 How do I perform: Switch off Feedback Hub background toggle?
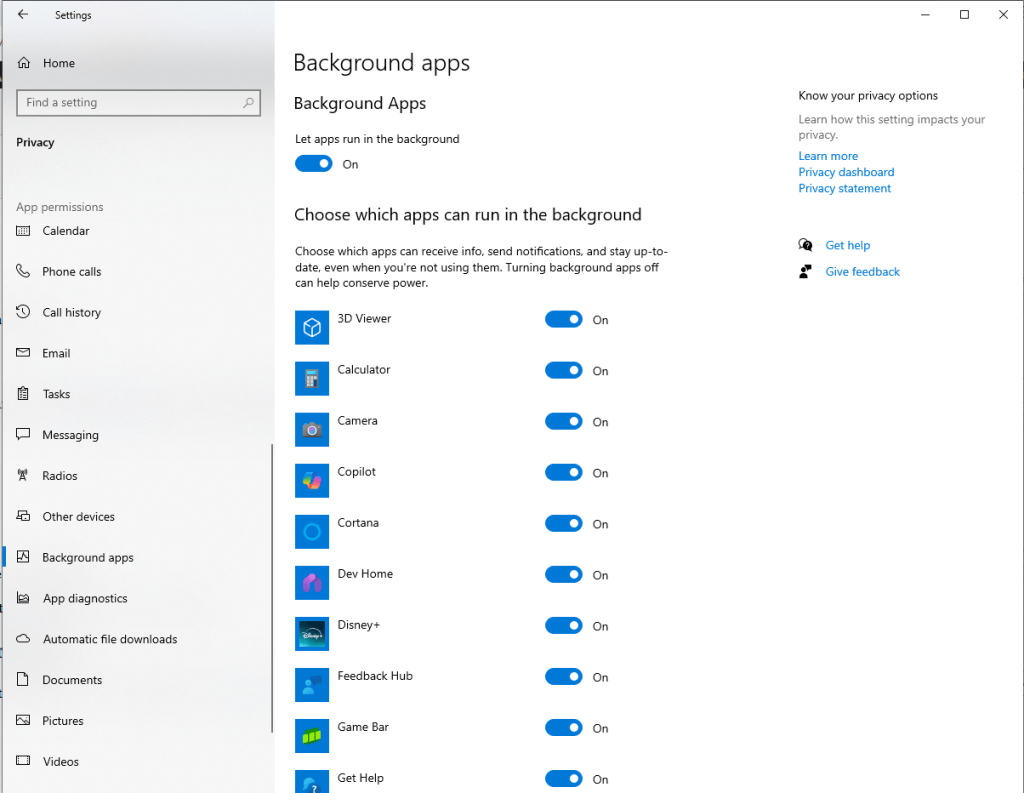(564, 677)
